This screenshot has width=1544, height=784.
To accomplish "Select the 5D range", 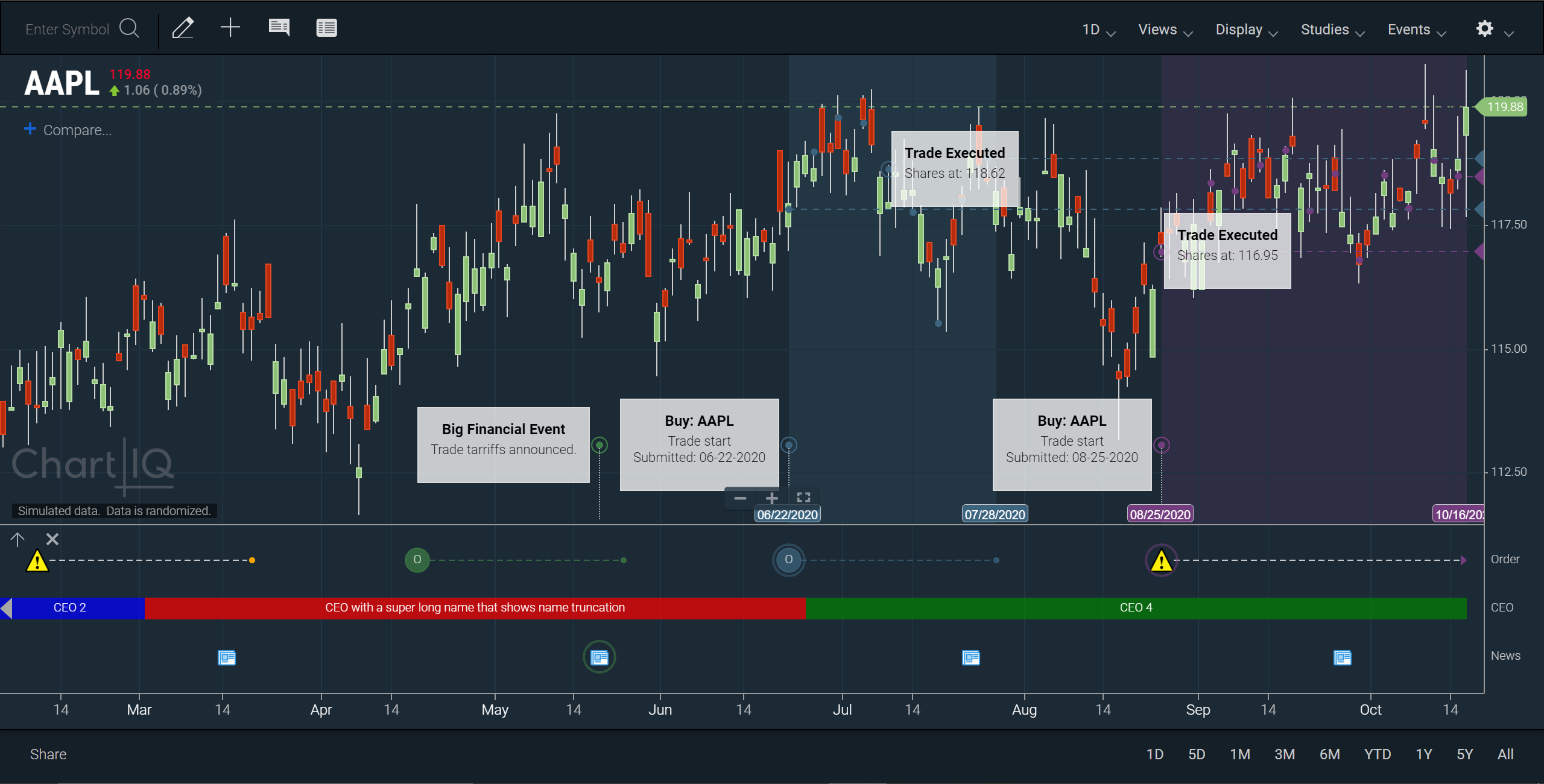I will click(1197, 754).
